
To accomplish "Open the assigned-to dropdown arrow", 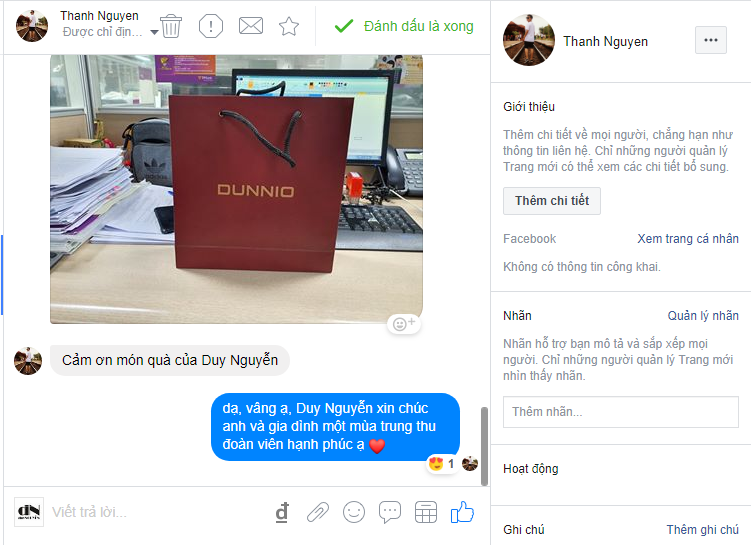I will pyautogui.click(x=154, y=33).
